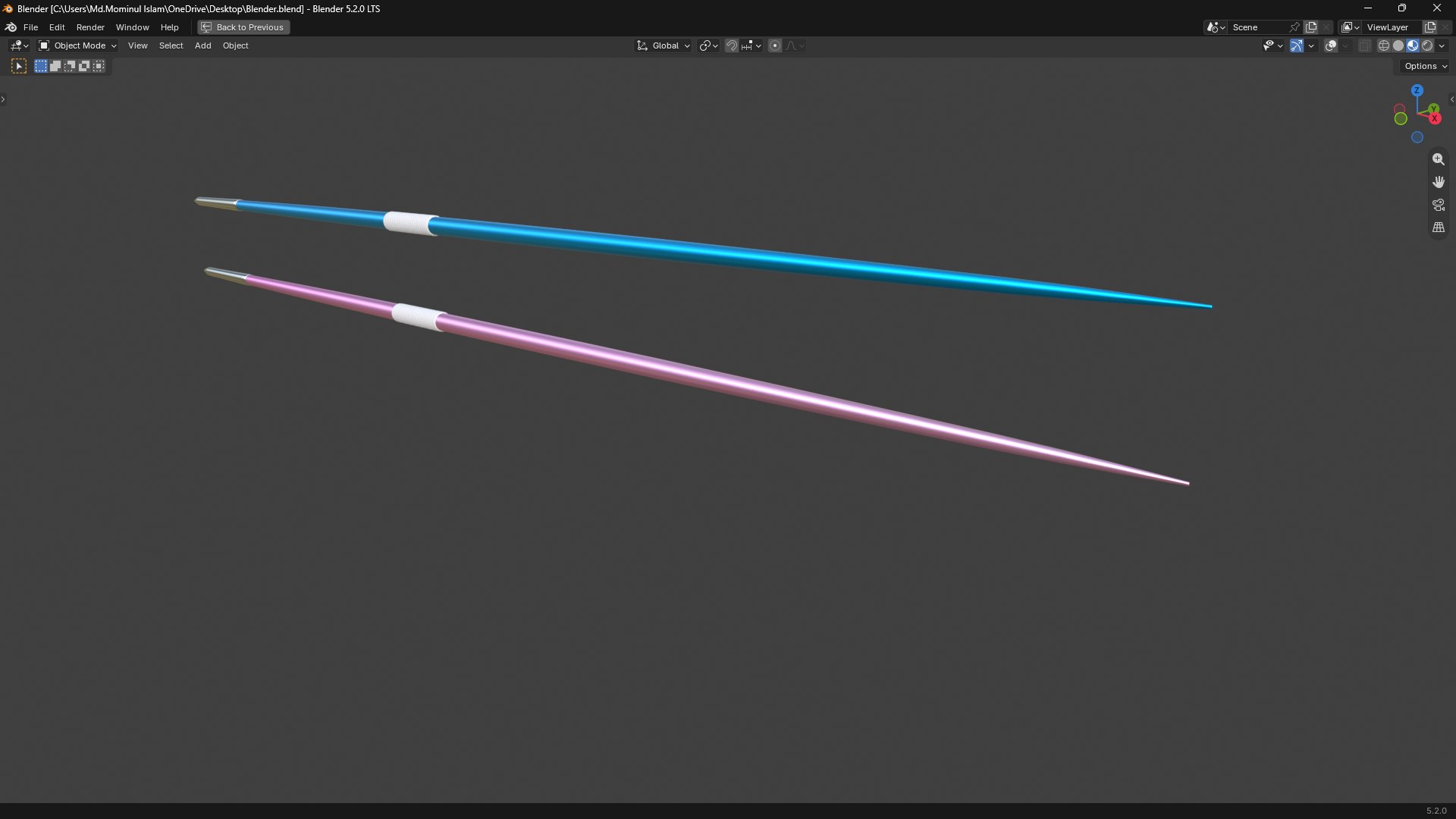1456x819 pixels.
Task: Open proportional editing falloff dropdown
Action: tap(795, 45)
